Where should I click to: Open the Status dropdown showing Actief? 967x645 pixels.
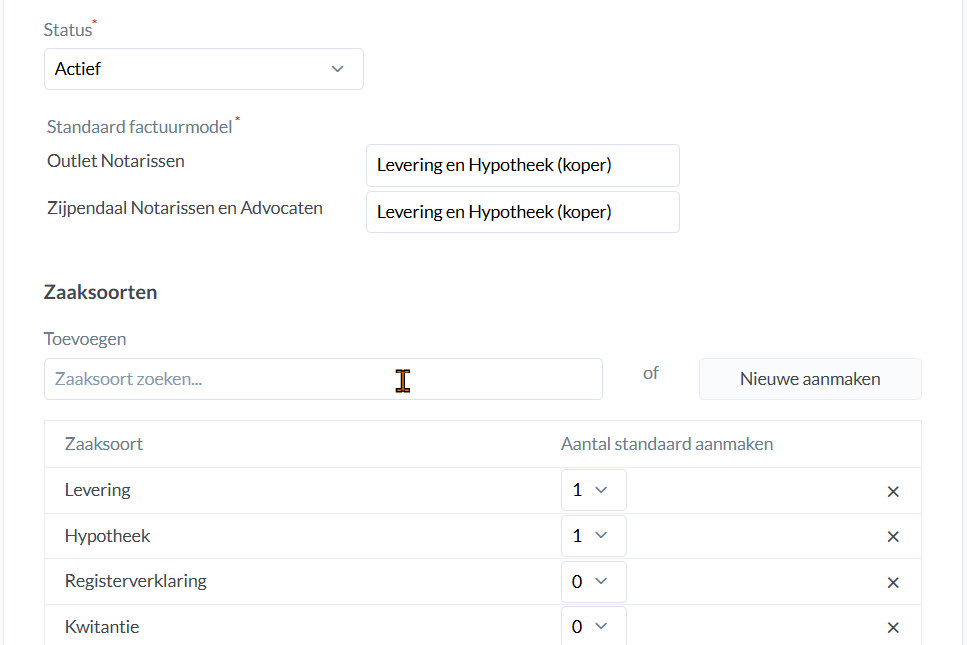[203, 69]
